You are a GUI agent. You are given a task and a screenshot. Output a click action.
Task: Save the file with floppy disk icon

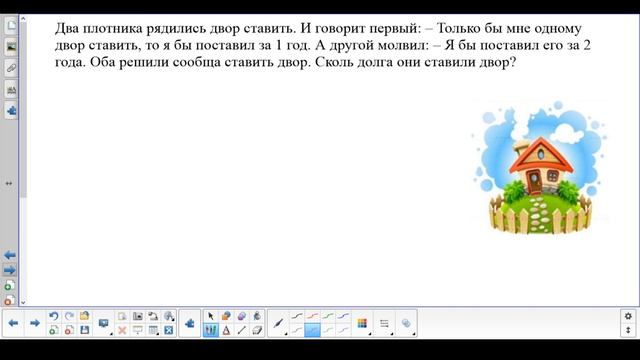coord(84,330)
